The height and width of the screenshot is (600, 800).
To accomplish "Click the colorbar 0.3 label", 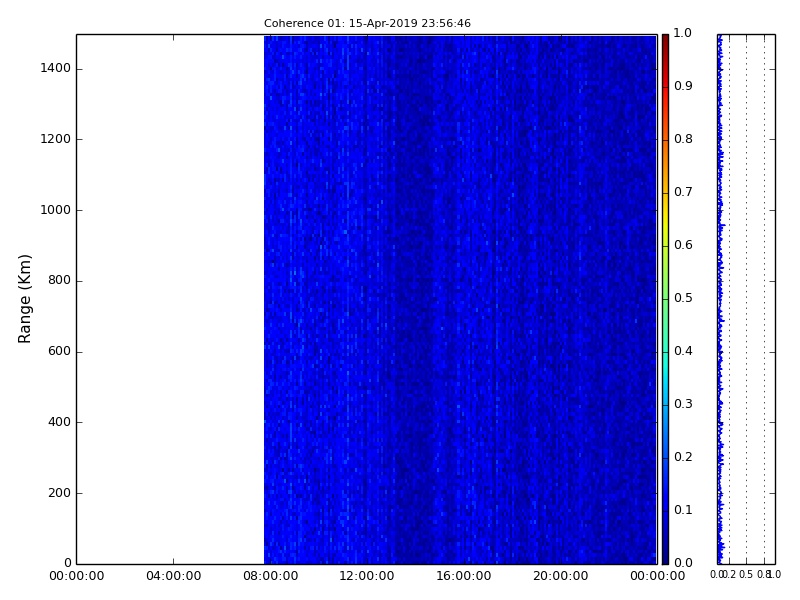I will pyautogui.click(x=683, y=404).
